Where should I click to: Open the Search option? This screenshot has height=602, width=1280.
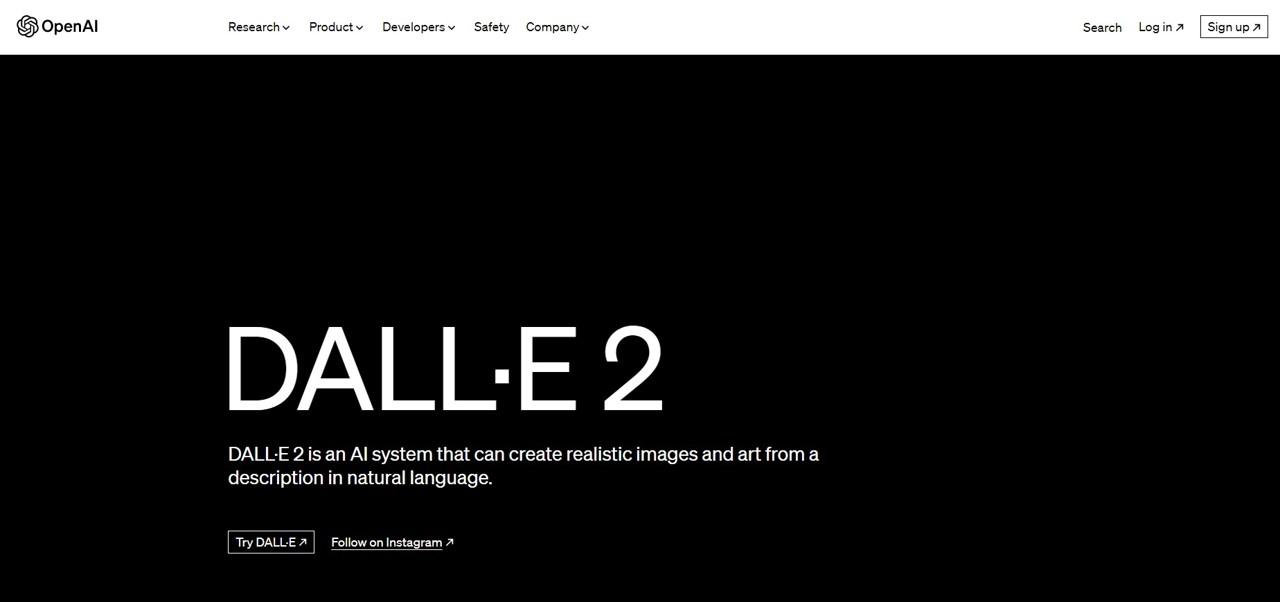[1102, 27]
